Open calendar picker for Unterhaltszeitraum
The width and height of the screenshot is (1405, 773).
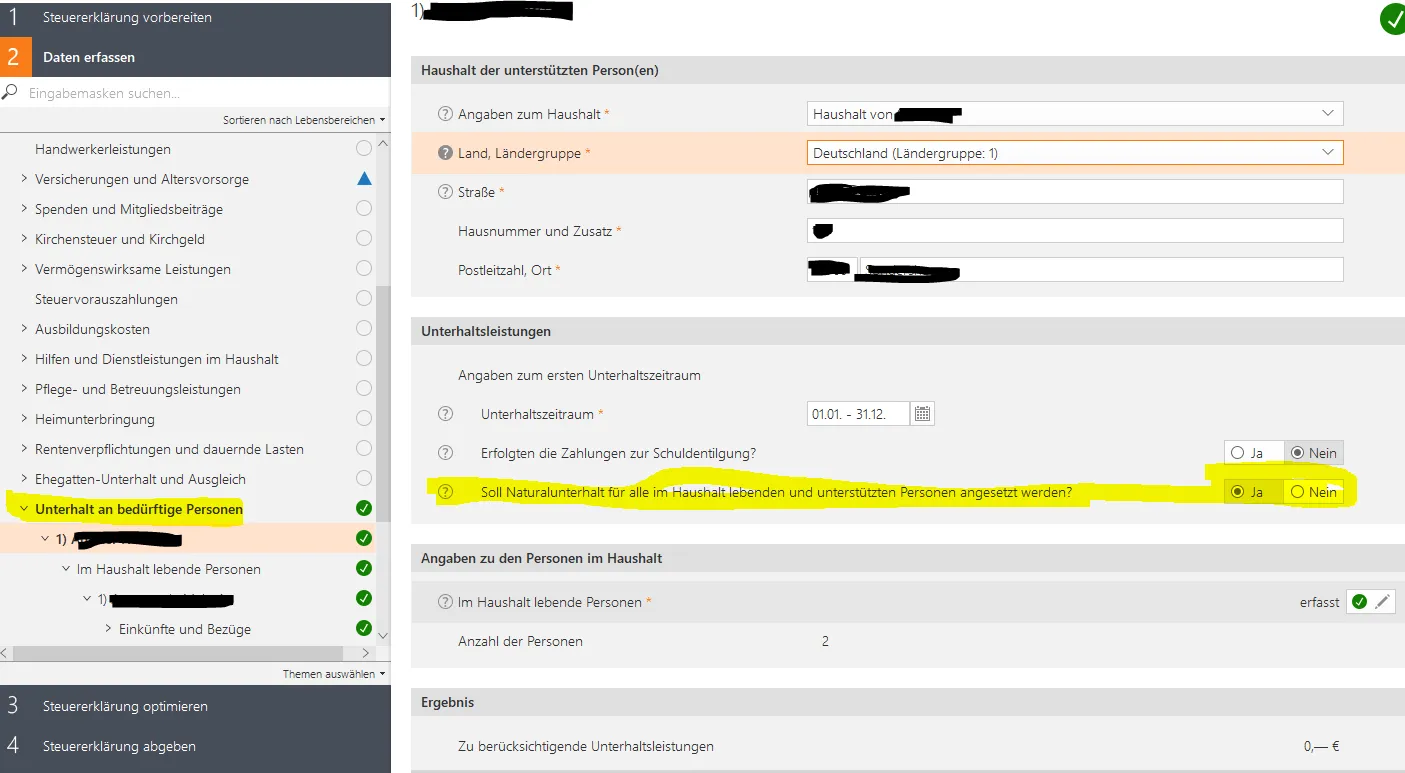coord(923,414)
